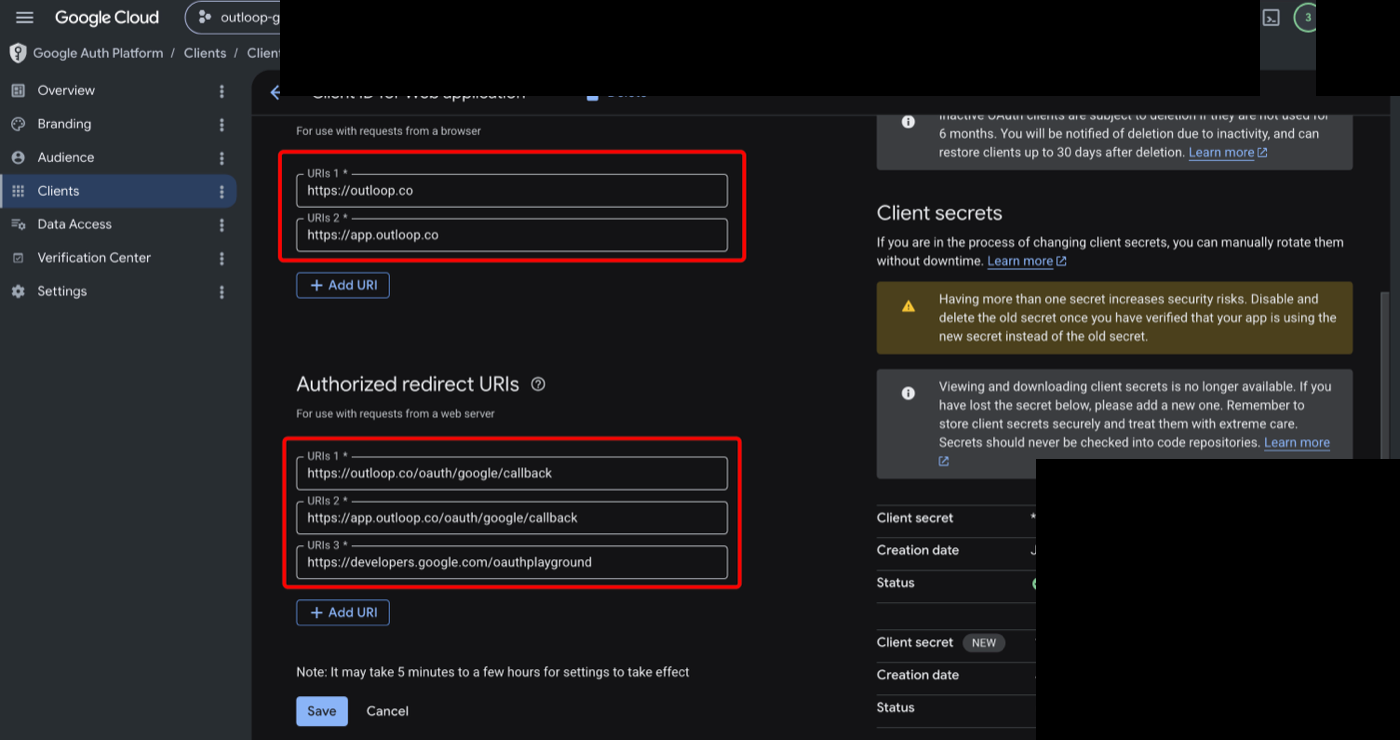
Task: Edit redirect URI outloop.co/oauth/google/callback field
Action: [x=512, y=473]
